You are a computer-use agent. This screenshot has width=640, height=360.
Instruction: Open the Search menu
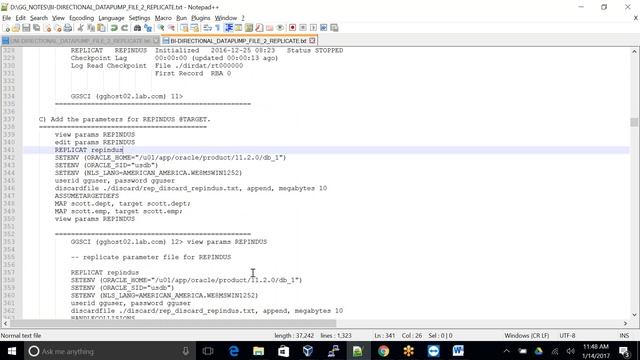coord(39,18)
